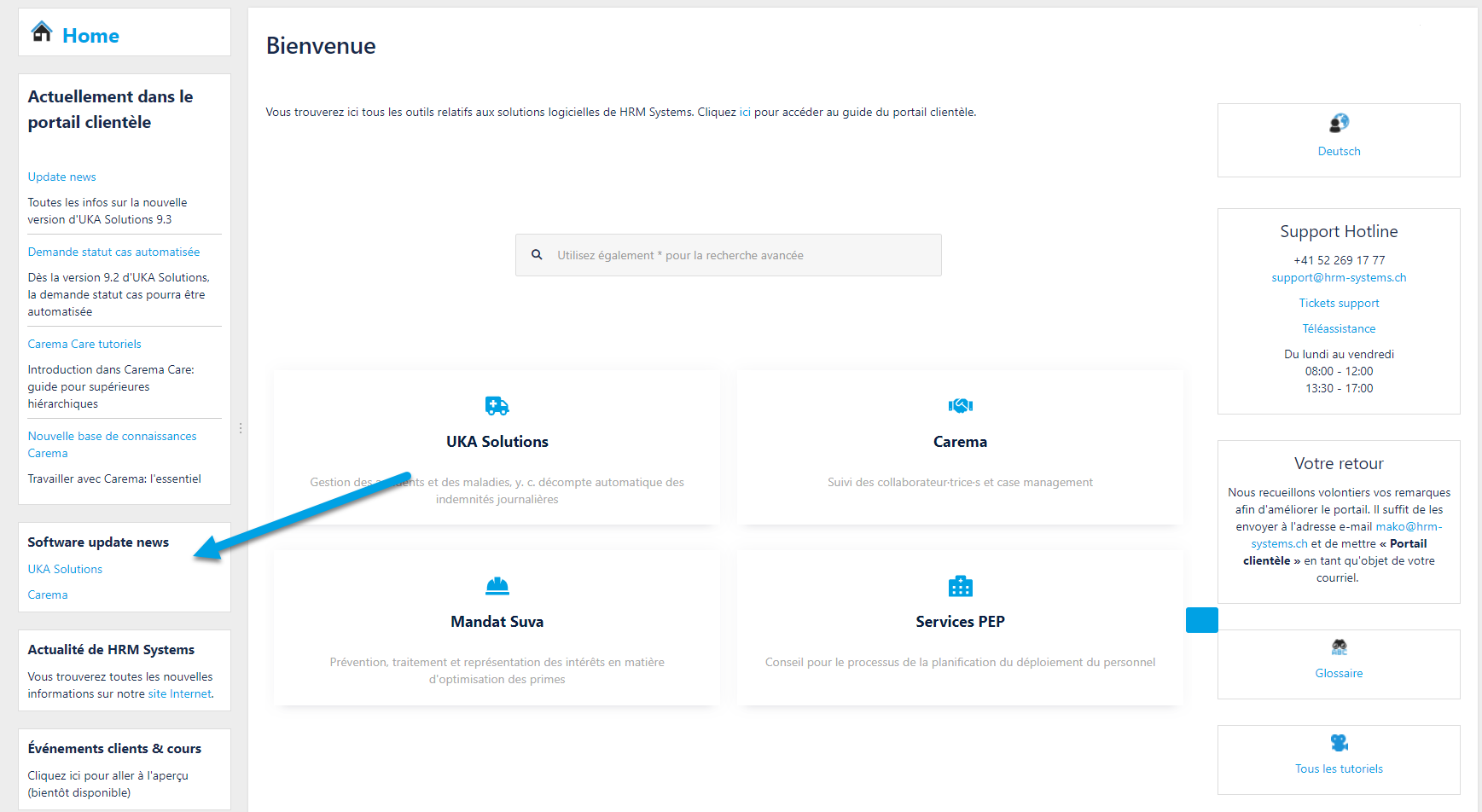Click the Tous les tutoriels camera icon
Screen dimensions: 1482x812
1339,742
